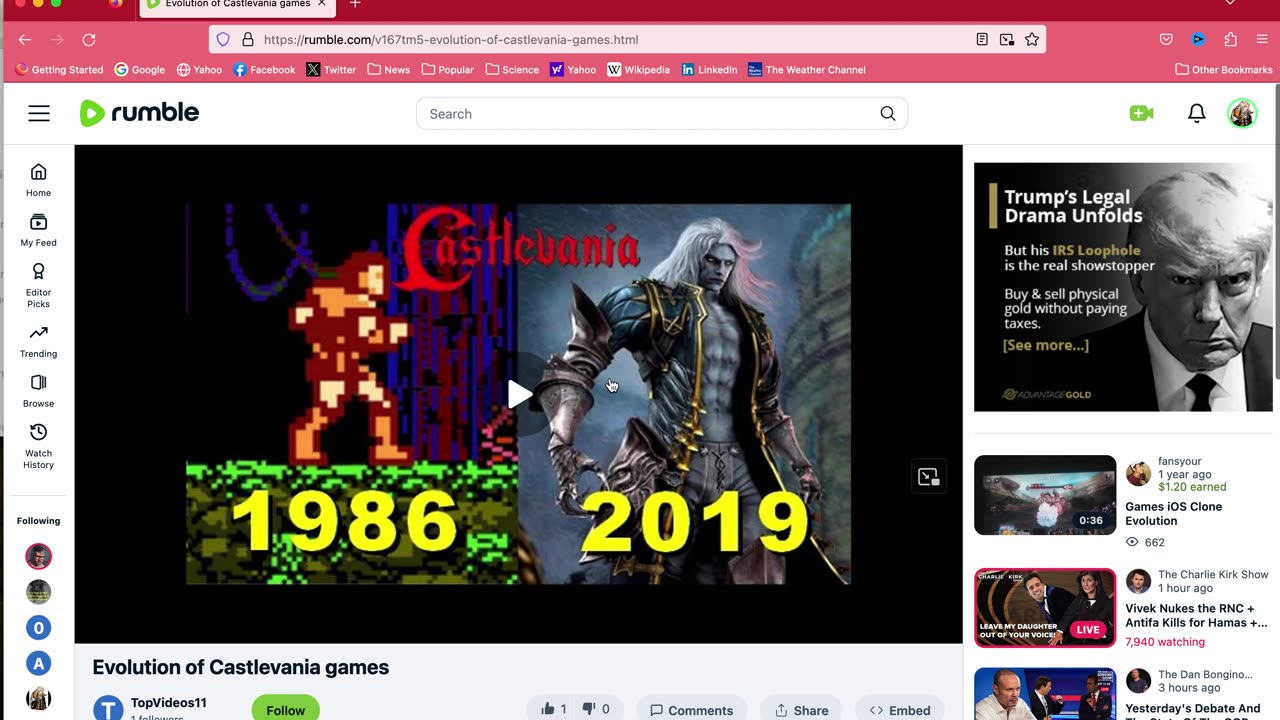Open Browse in sidebar
1280x720 pixels.
[38, 391]
